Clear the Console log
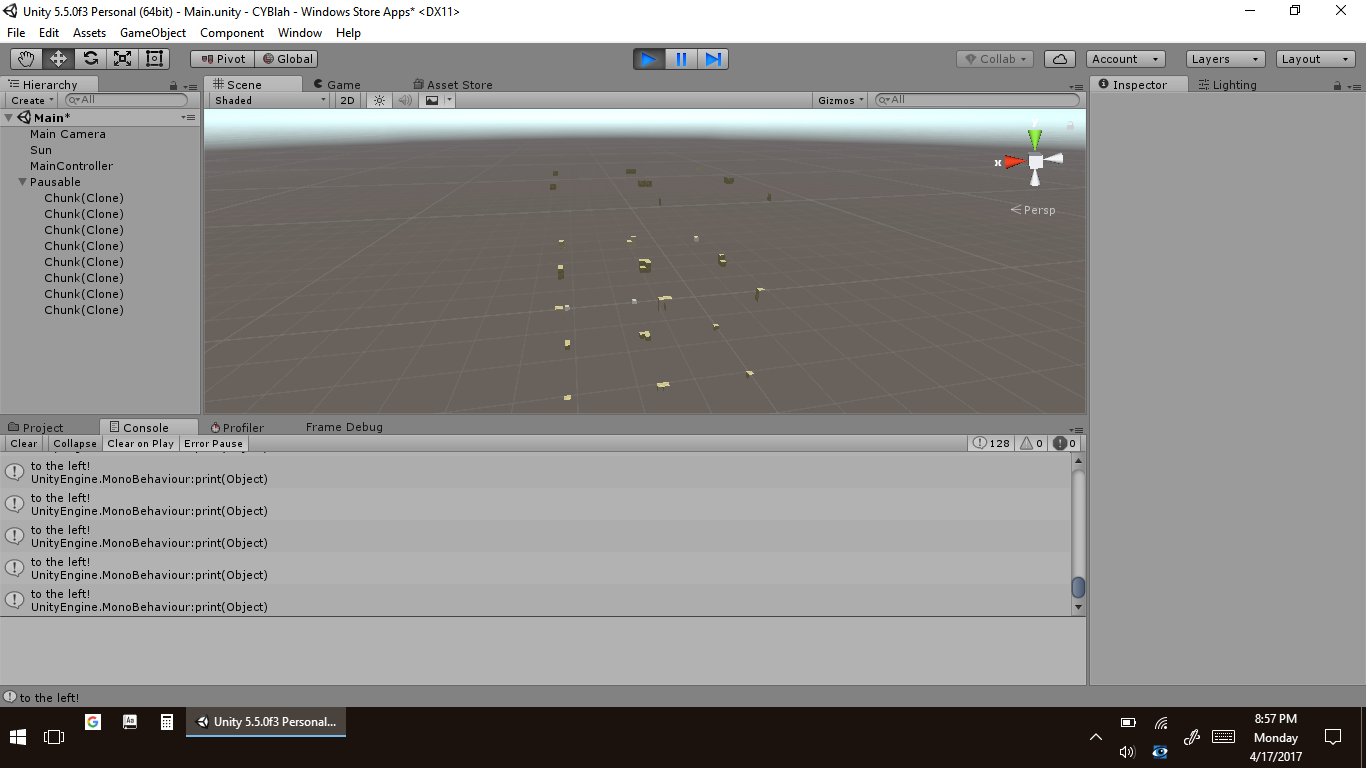The width and height of the screenshot is (1366, 768). coord(24,443)
